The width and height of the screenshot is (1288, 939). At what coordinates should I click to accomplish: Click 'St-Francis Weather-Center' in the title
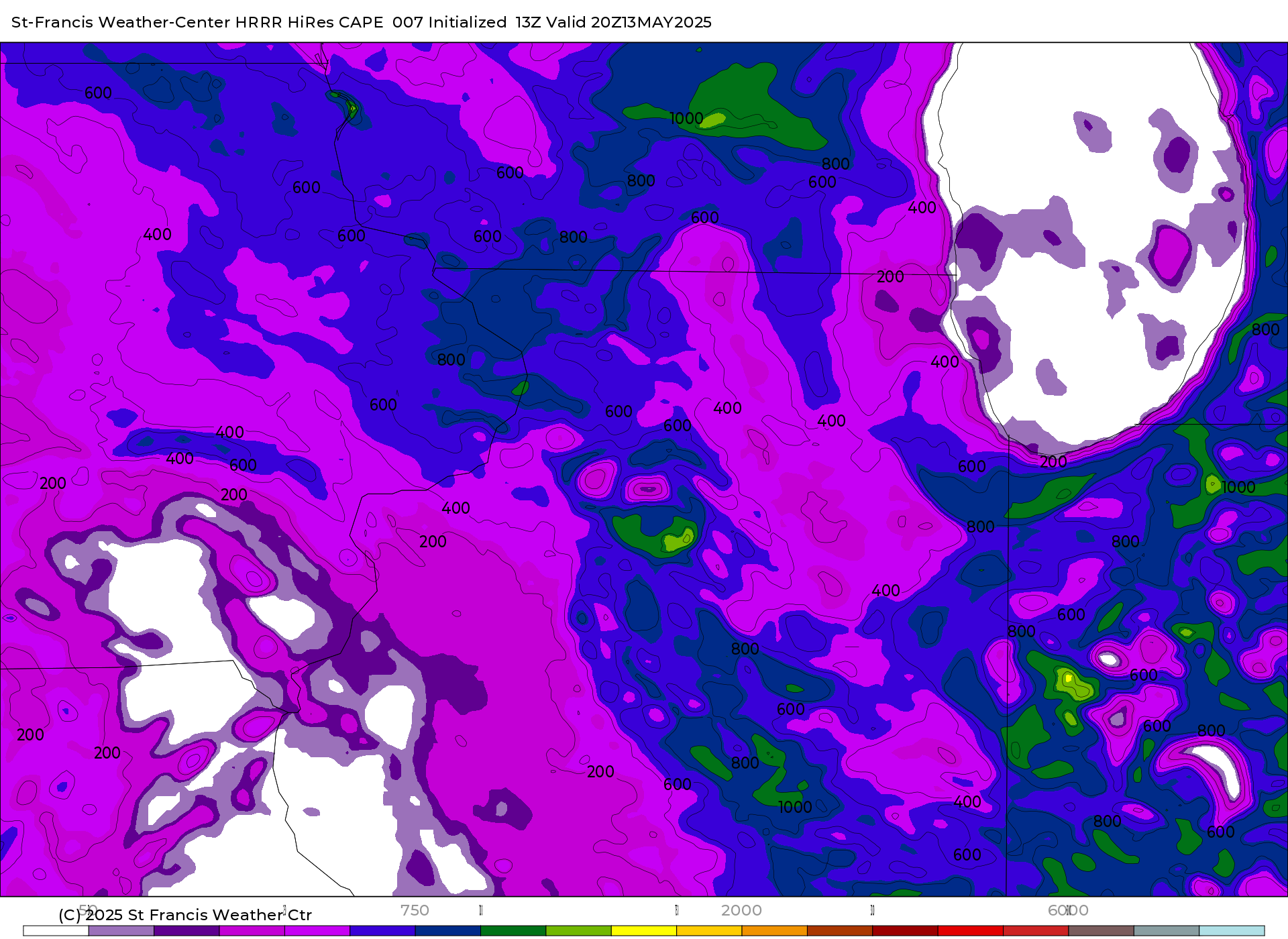point(121,22)
